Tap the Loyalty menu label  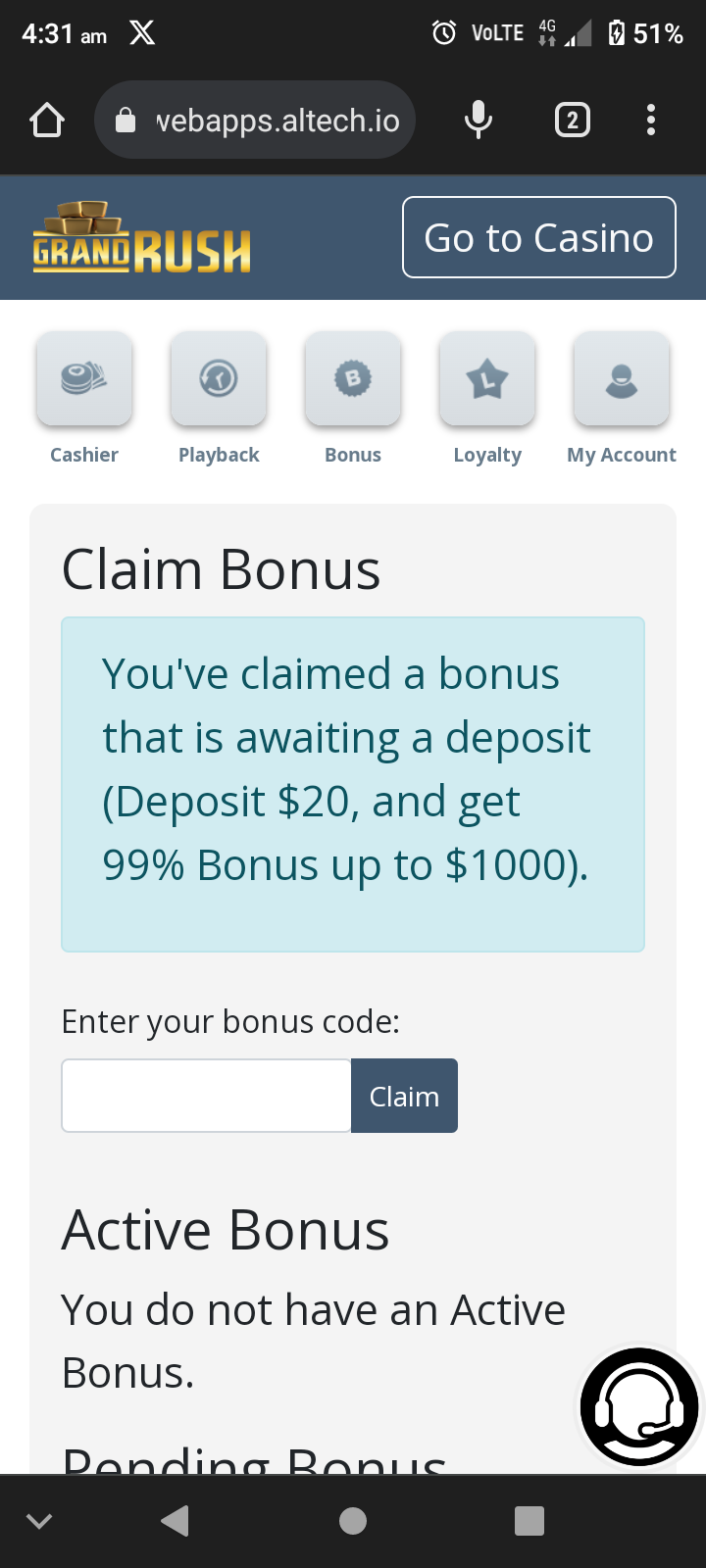[x=487, y=455]
